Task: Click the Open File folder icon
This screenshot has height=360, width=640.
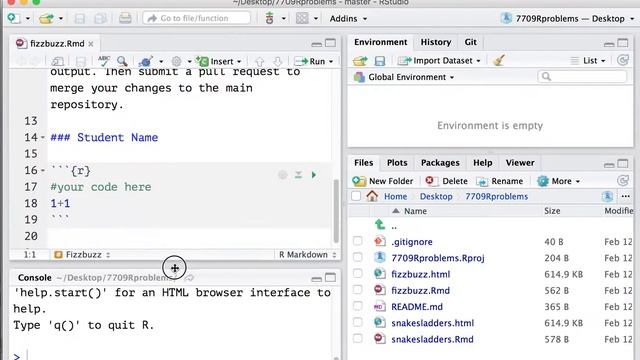Action: [46, 18]
